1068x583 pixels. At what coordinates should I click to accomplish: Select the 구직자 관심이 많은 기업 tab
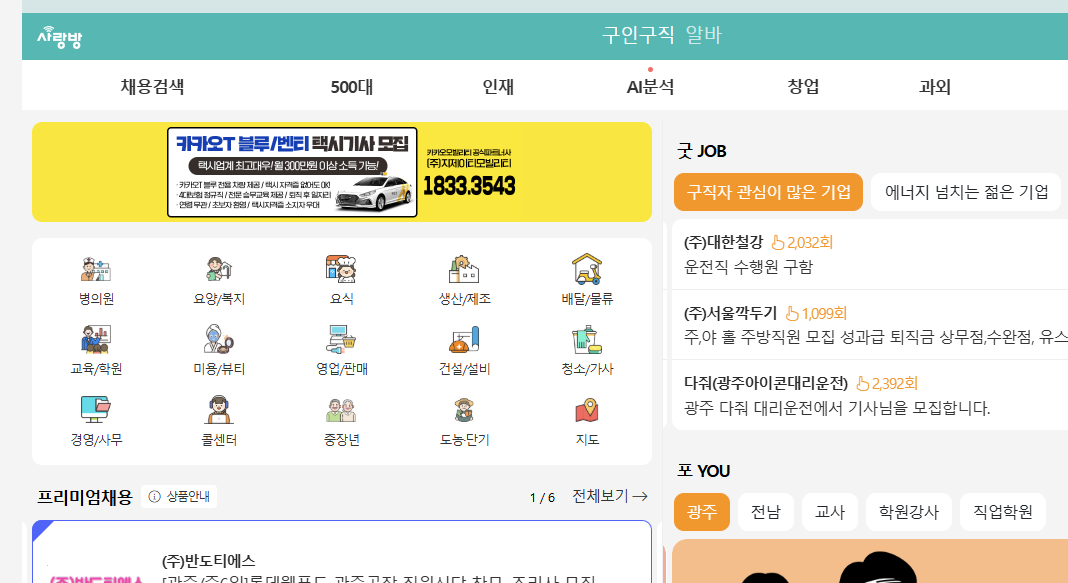pyautogui.click(x=768, y=192)
